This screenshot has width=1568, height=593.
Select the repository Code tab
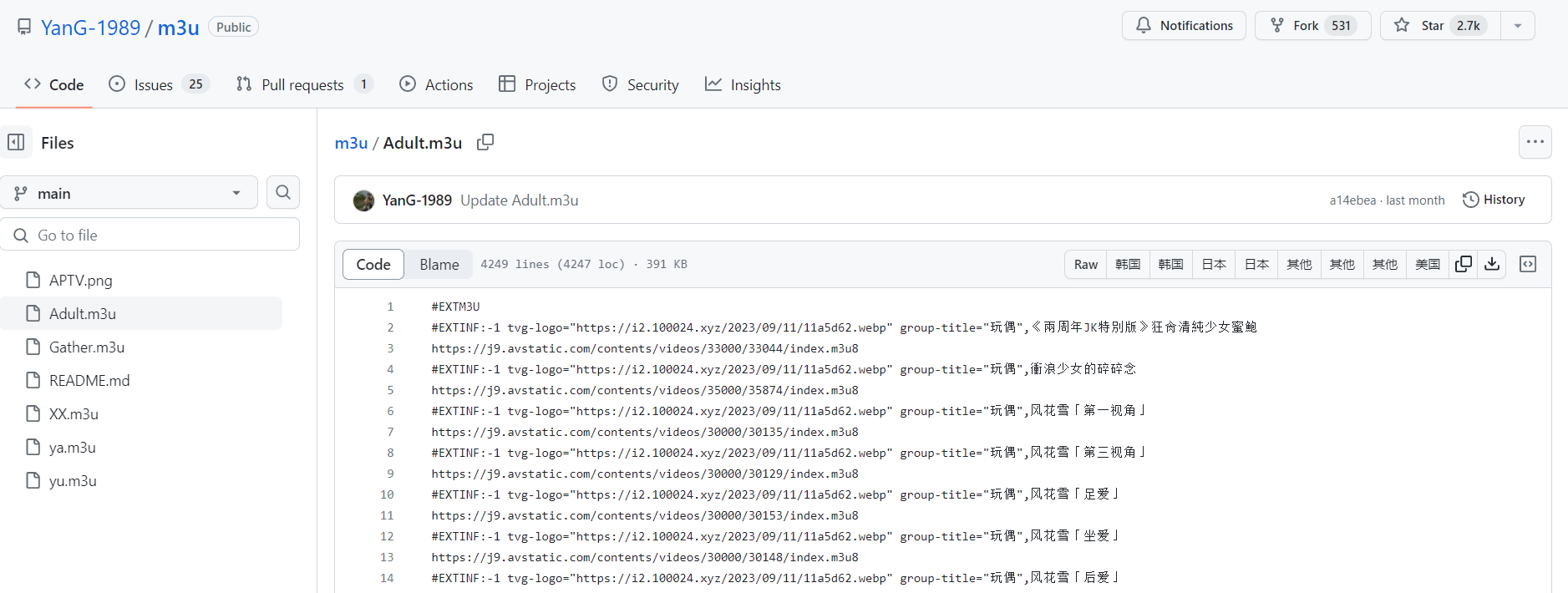point(54,84)
